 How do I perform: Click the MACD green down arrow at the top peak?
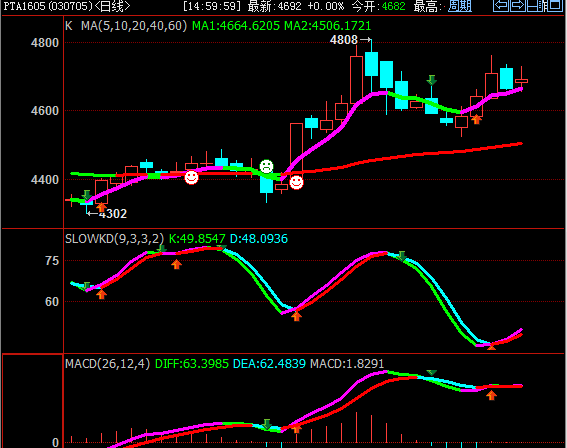point(431,373)
